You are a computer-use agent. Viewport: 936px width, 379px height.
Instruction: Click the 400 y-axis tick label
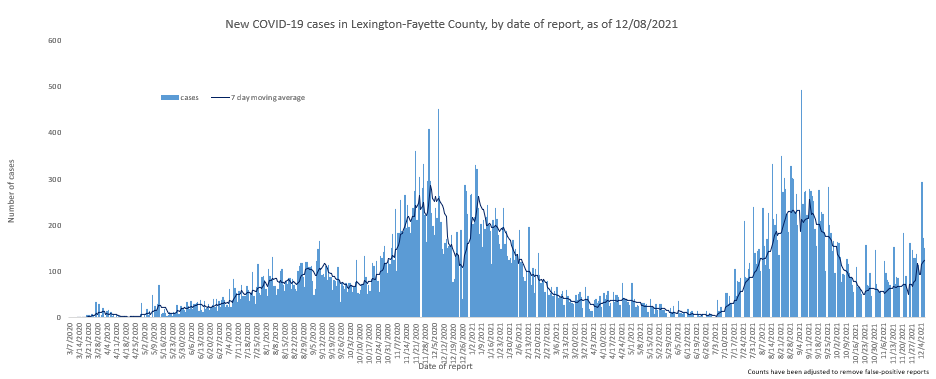[56, 133]
